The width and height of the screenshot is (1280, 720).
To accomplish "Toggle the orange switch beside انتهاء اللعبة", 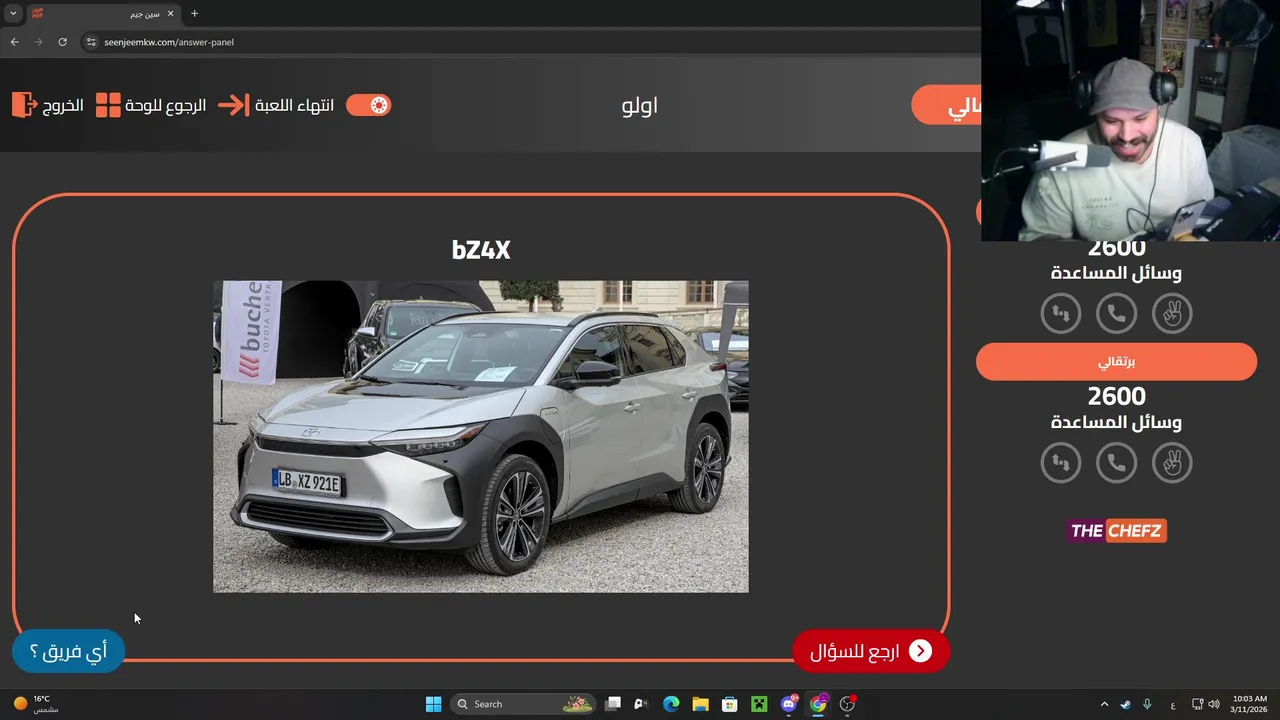I will coord(368,105).
